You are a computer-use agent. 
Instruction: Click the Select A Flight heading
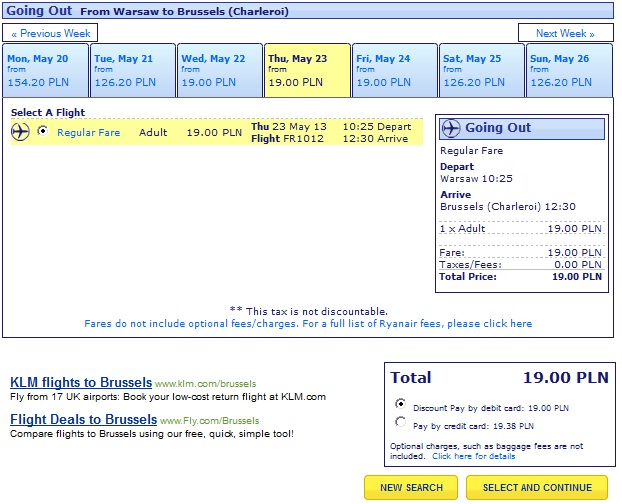[x=48, y=113]
